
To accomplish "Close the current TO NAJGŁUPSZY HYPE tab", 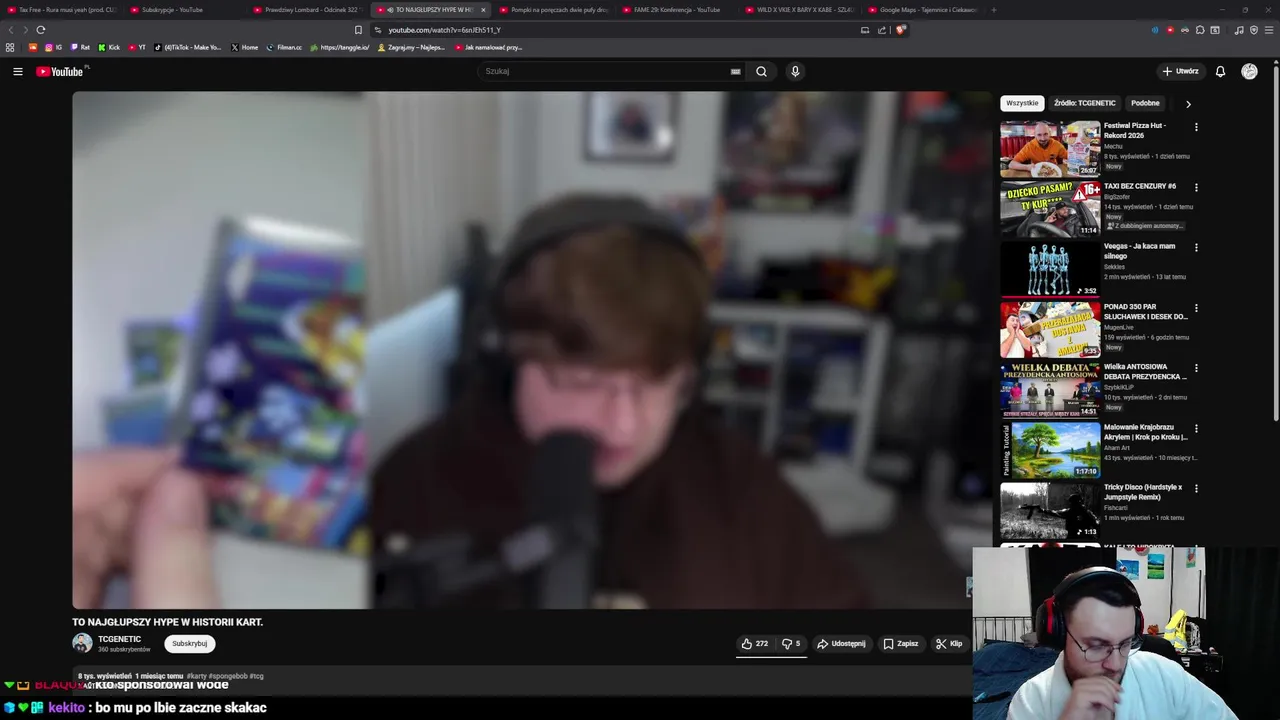I will tap(483, 10).
